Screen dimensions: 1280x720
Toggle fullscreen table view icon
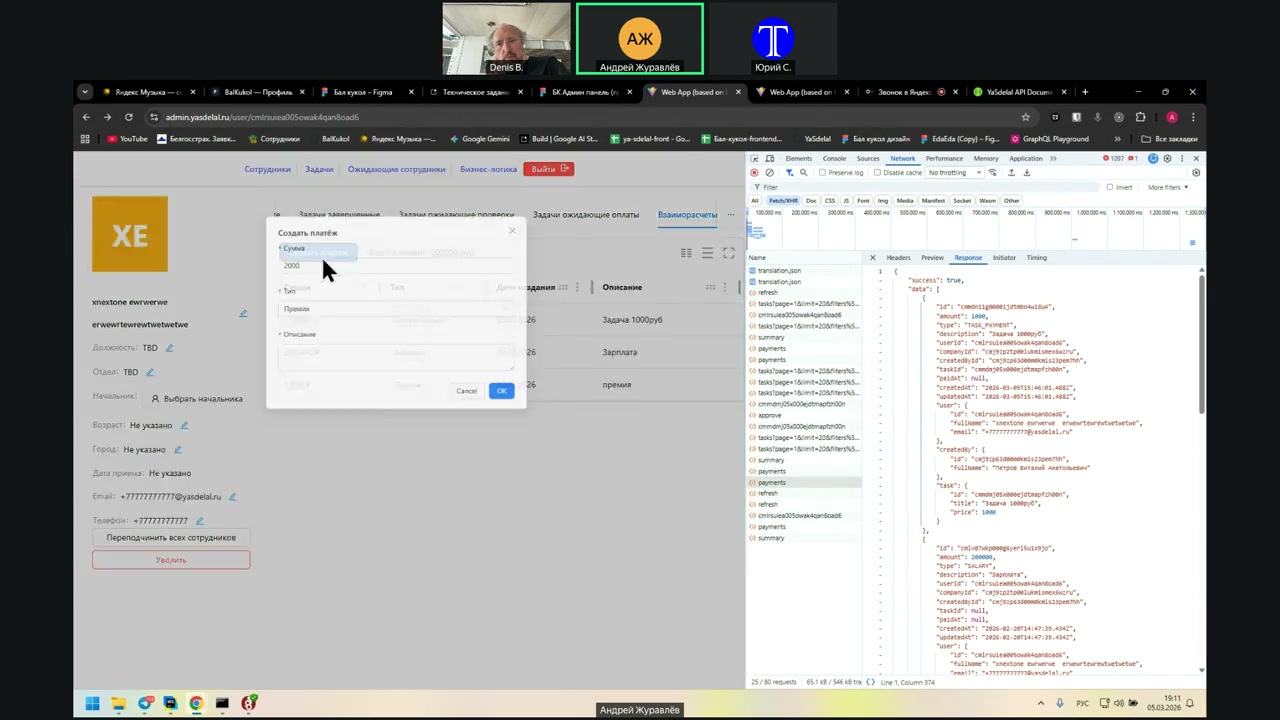point(728,253)
